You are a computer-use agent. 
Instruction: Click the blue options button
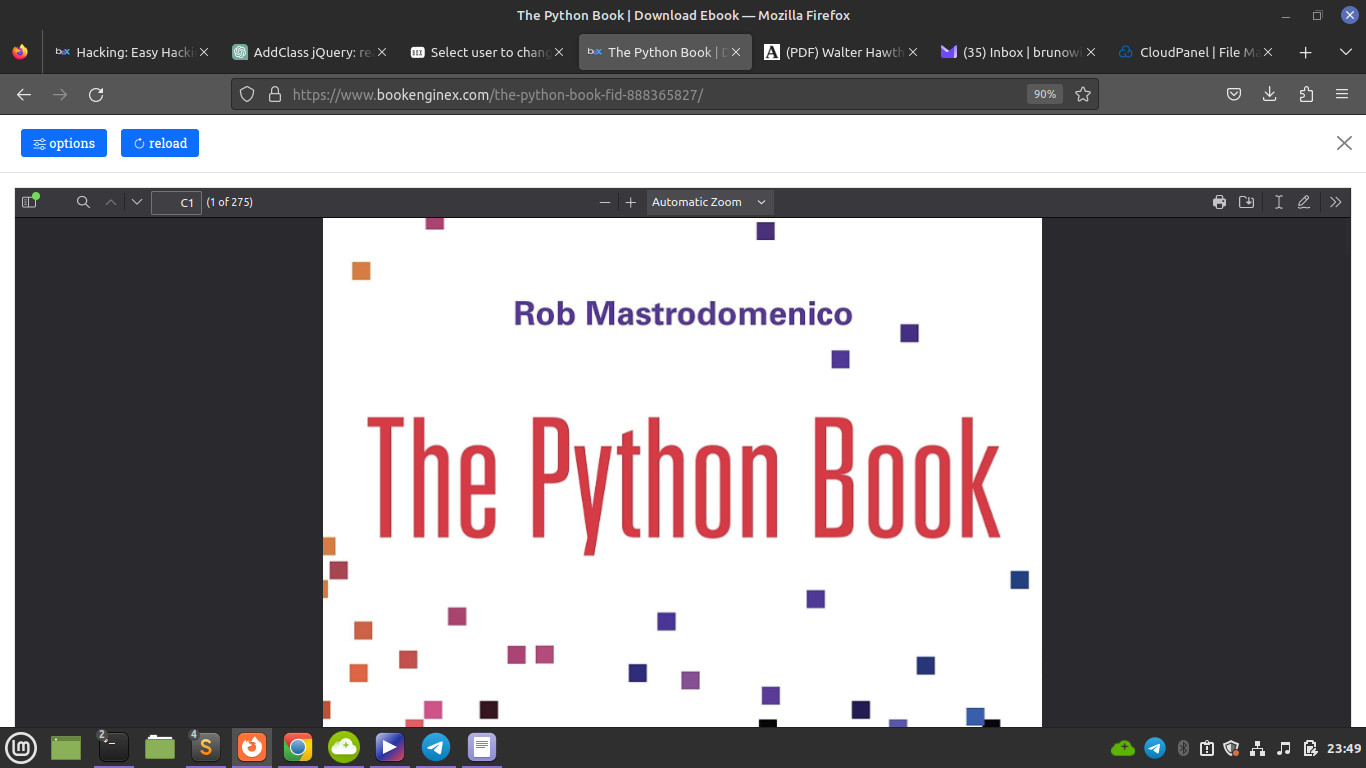point(64,143)
